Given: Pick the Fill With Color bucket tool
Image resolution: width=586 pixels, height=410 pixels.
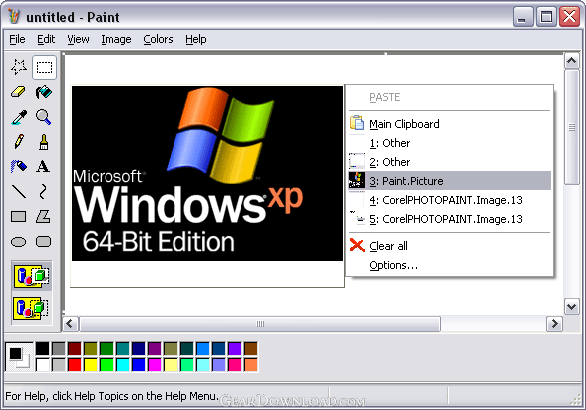Looking at the screenshot, I should coord(44,92).
